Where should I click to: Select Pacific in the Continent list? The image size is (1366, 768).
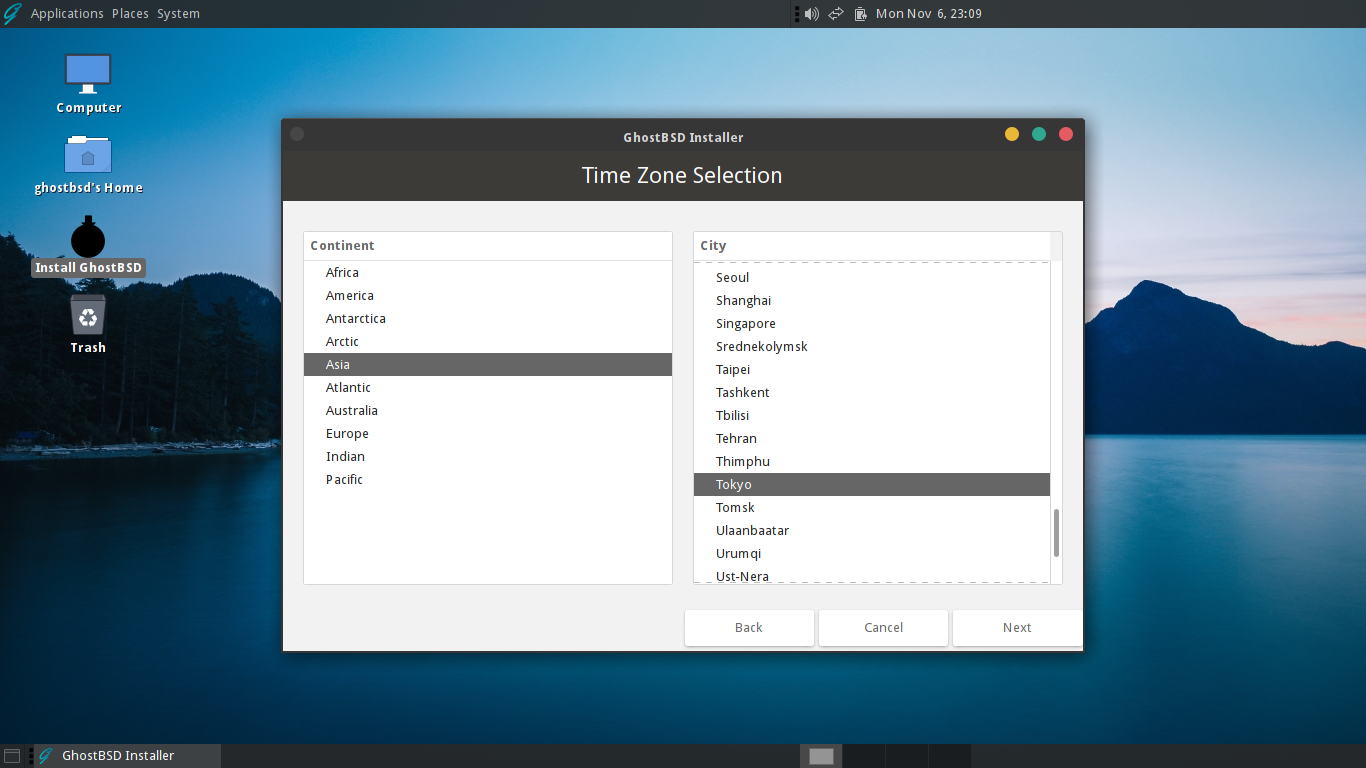488,480
